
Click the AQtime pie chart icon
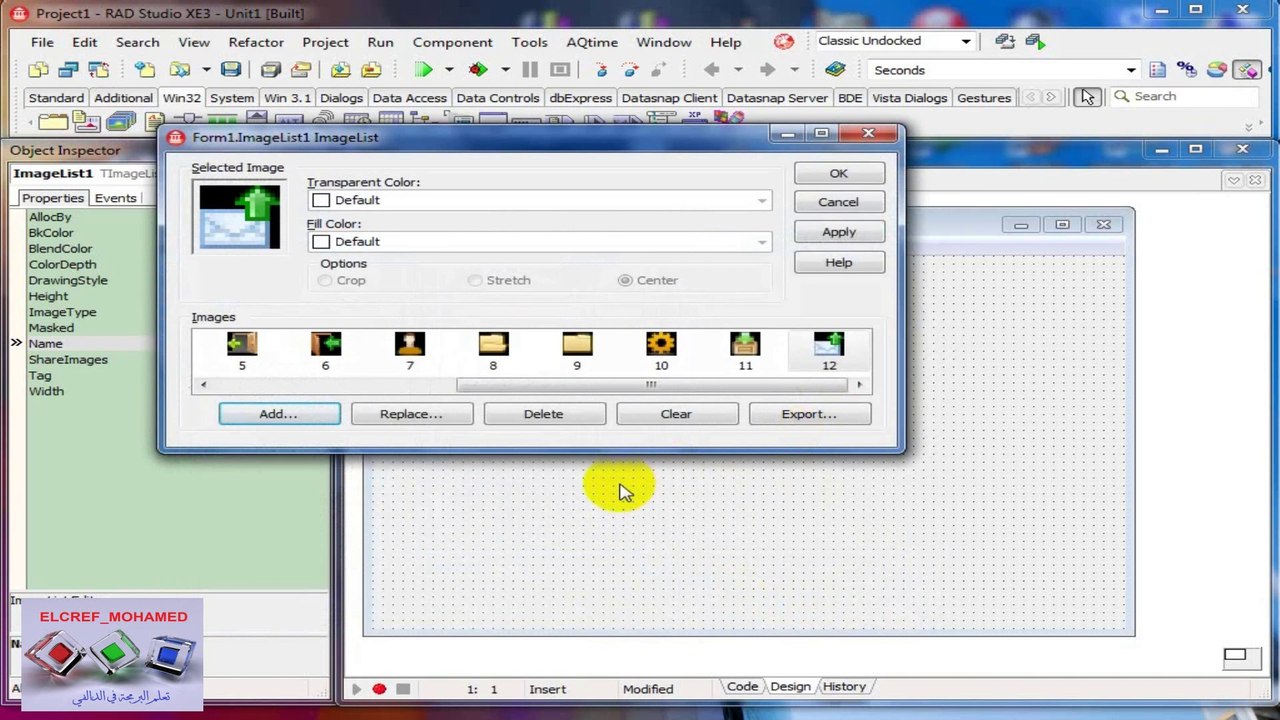pyautogui.click(x=1217, y=70)
